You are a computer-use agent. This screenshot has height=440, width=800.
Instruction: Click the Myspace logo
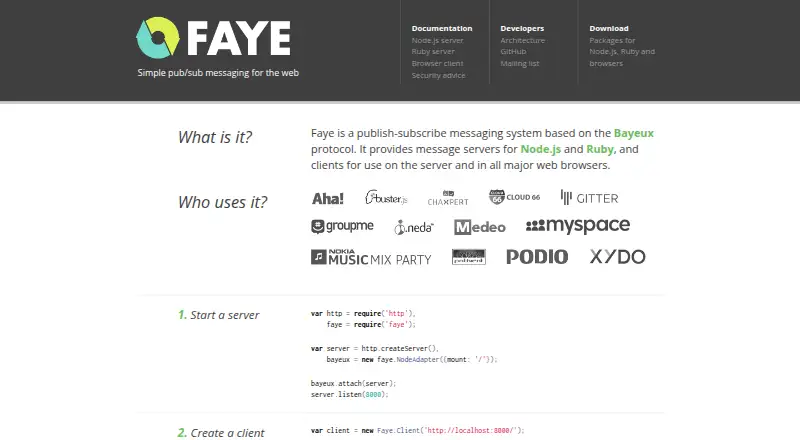(578, 226)
